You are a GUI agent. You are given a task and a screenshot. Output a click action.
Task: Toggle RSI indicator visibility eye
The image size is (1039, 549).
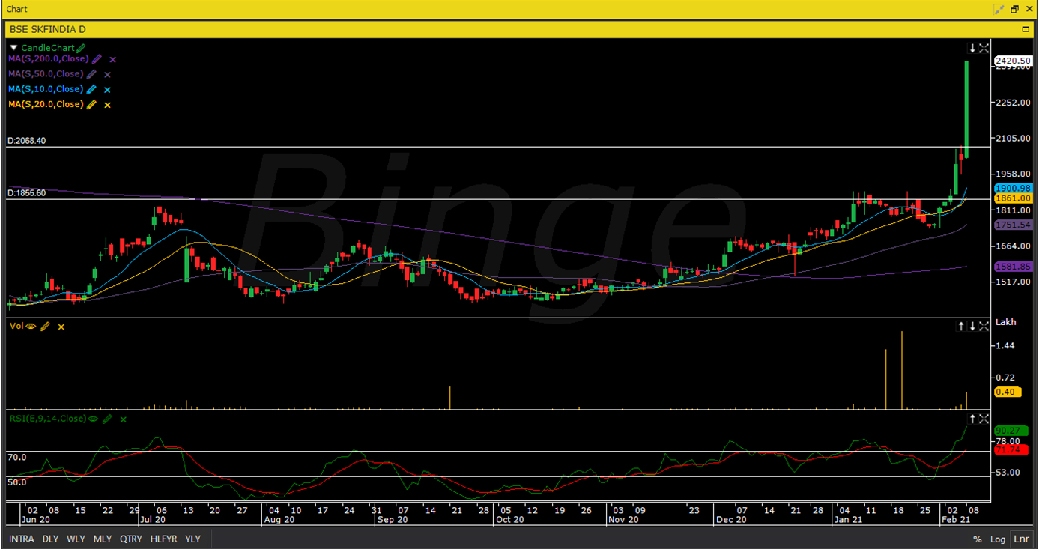click(x=93, y=419)
